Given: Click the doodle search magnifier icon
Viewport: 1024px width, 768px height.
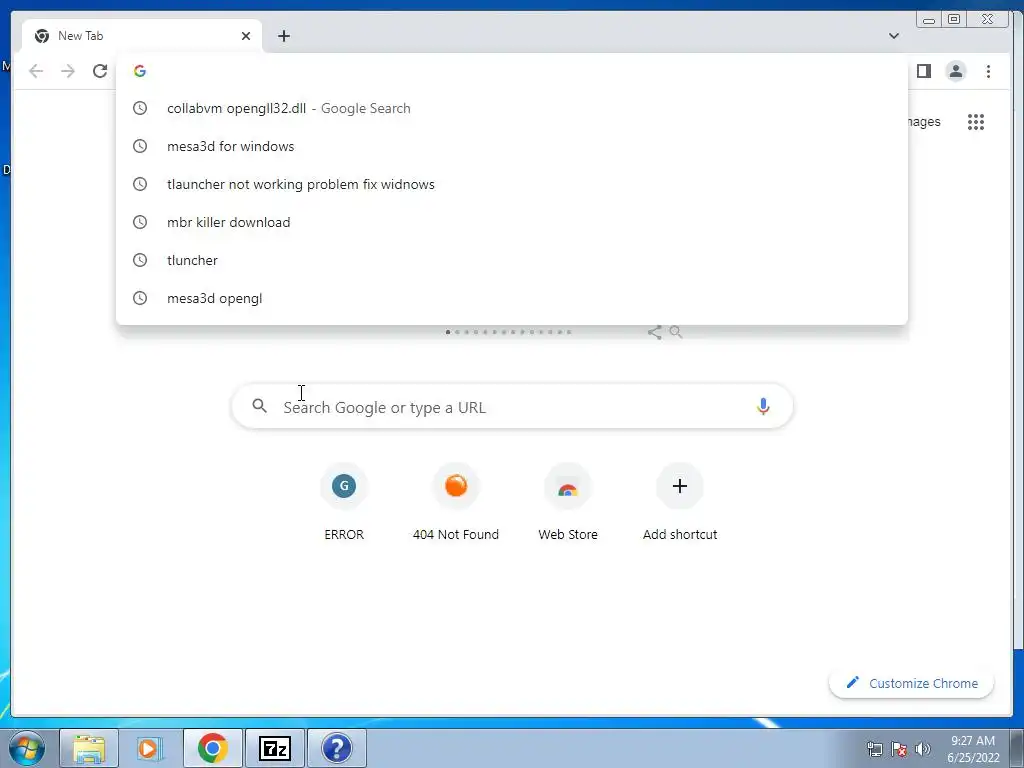Looking at the screenshot, I should point(676,332).
